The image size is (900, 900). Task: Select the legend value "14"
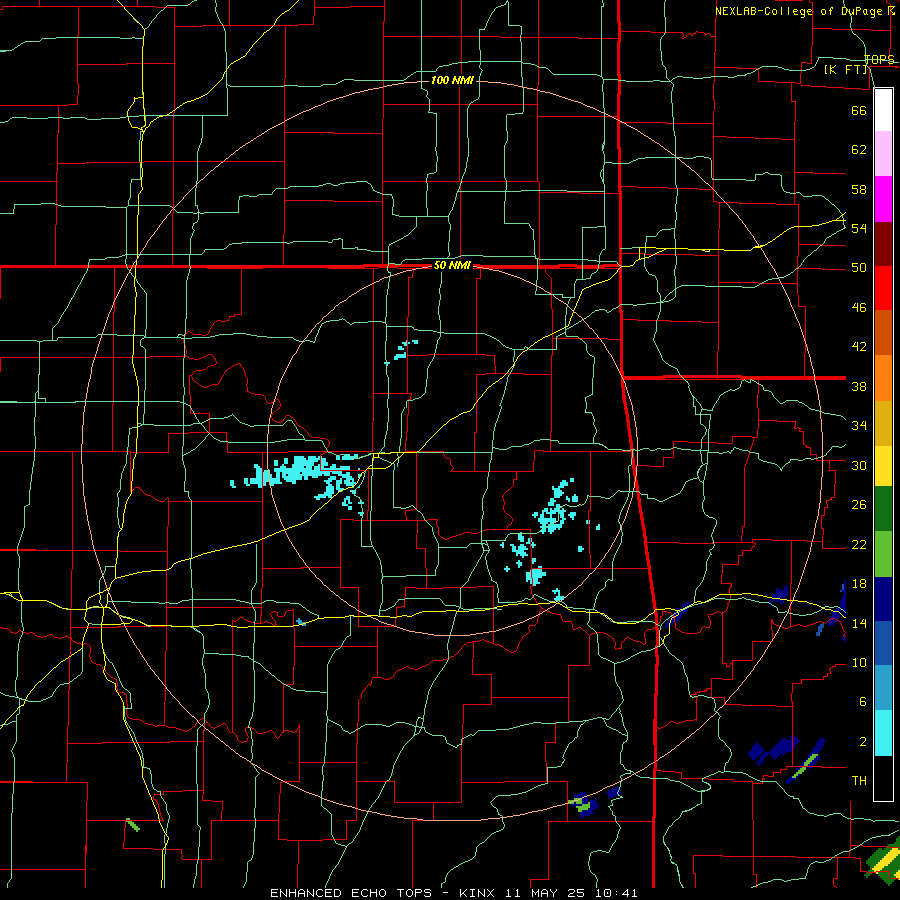coord(859,623)
